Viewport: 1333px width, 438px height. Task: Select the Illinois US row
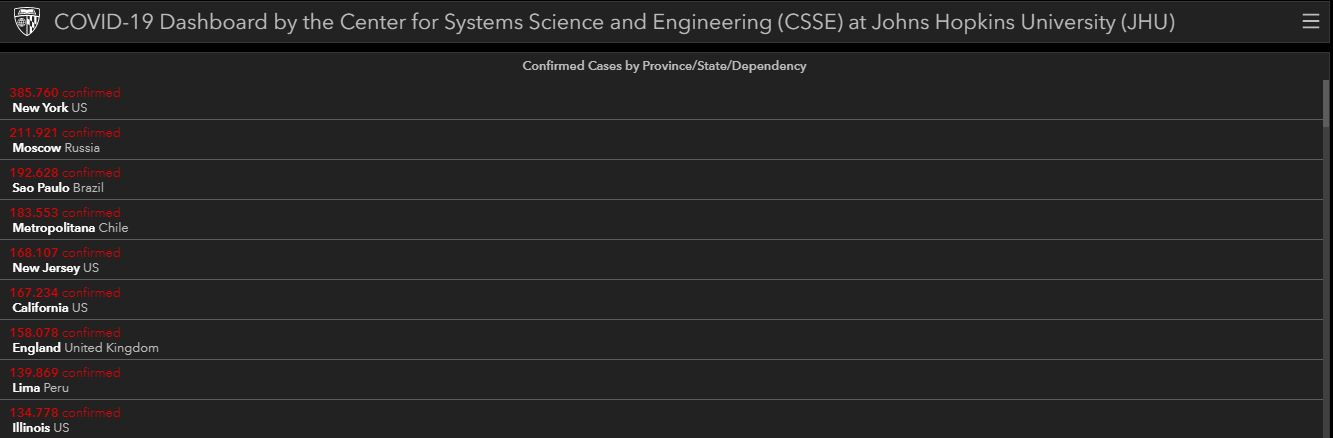click(41, 428)
